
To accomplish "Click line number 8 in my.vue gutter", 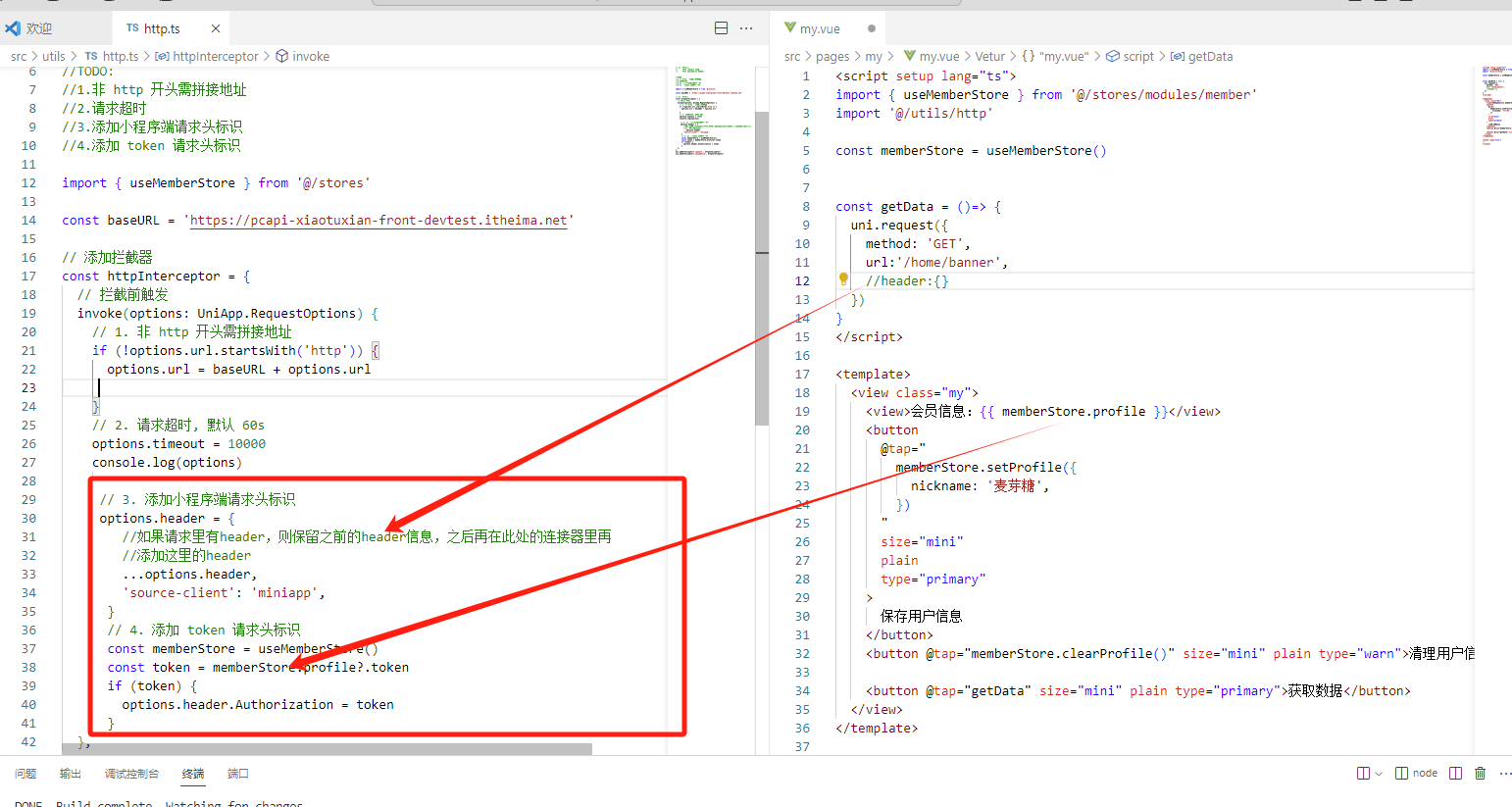I will [806, 206].
